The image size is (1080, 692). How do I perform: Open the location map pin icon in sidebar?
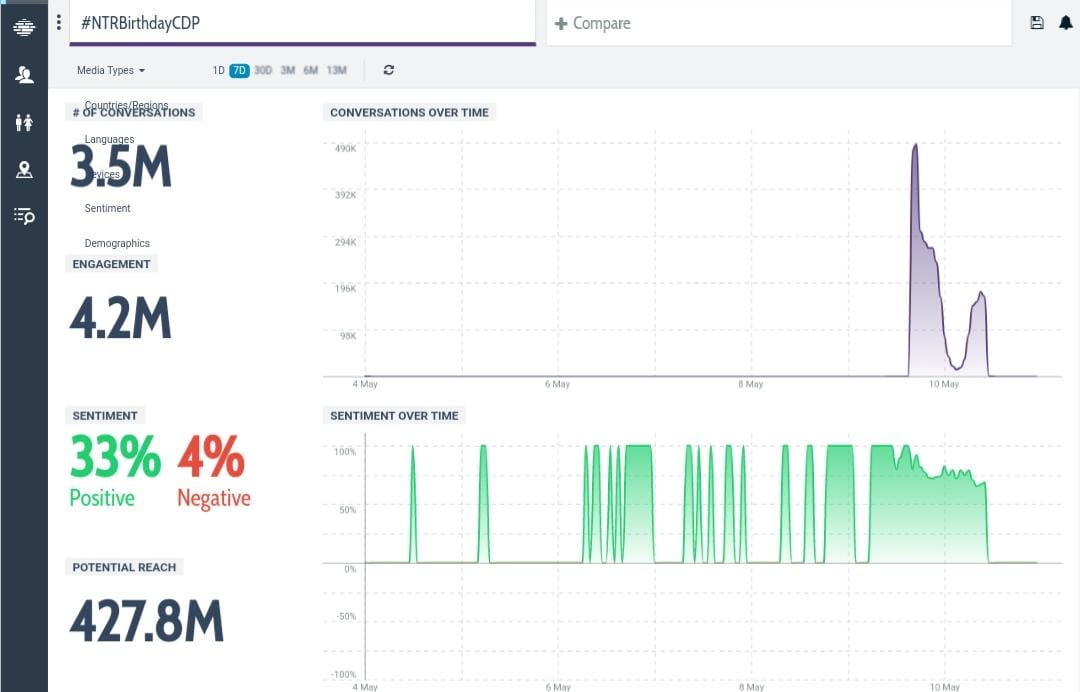(24, 169)
